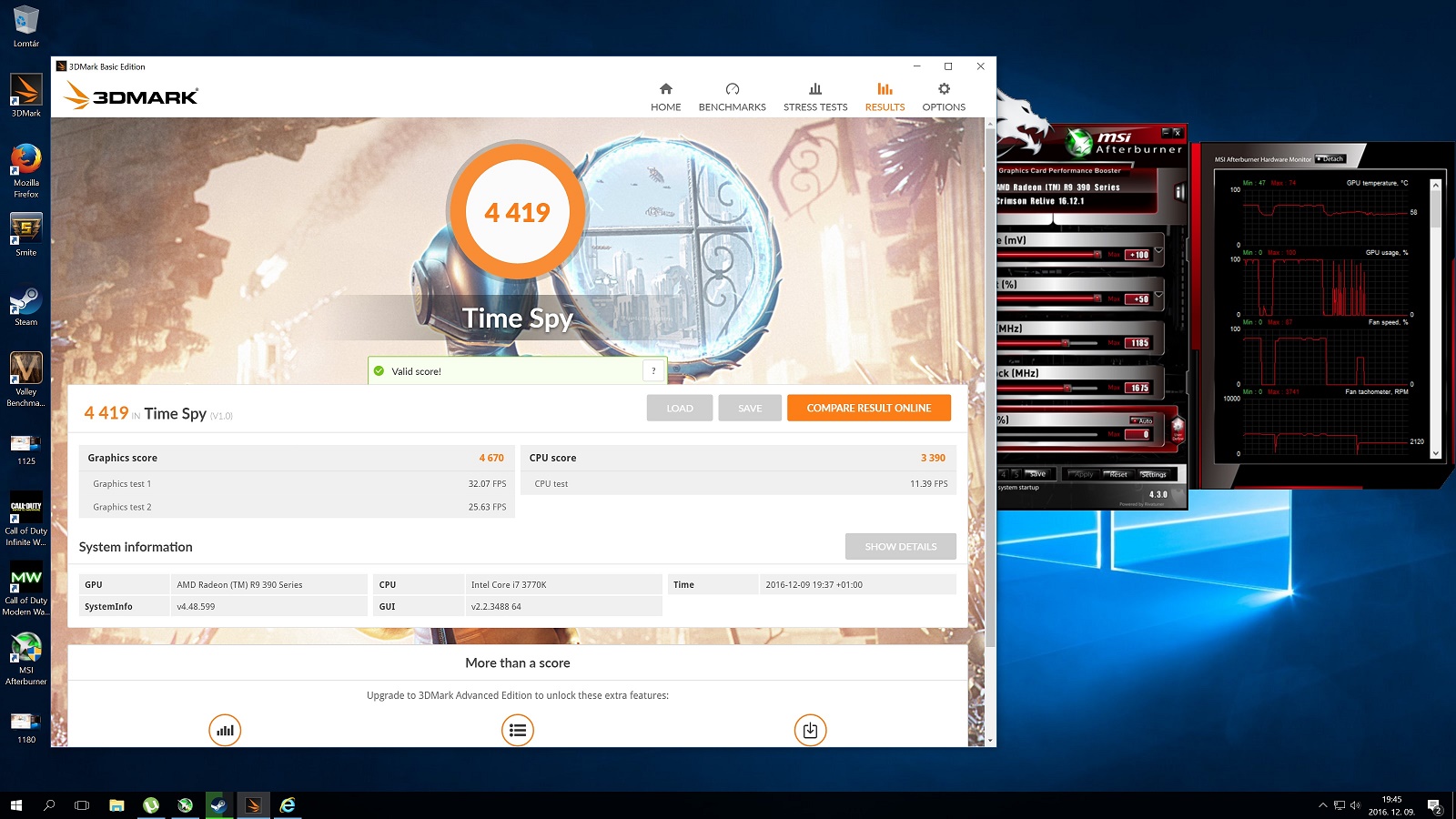
Task: Click the Graphics score value 4 670
Action: [491, 458]
